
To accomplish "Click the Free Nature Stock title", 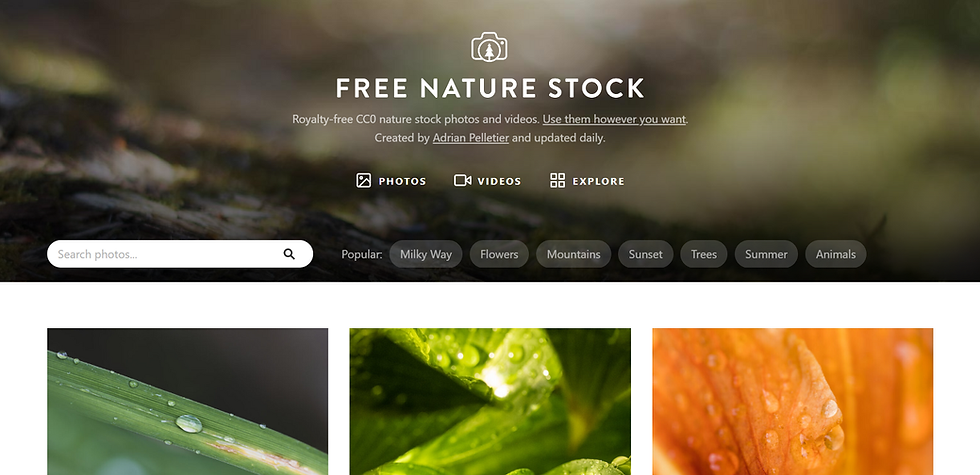I will coord(490,88).
